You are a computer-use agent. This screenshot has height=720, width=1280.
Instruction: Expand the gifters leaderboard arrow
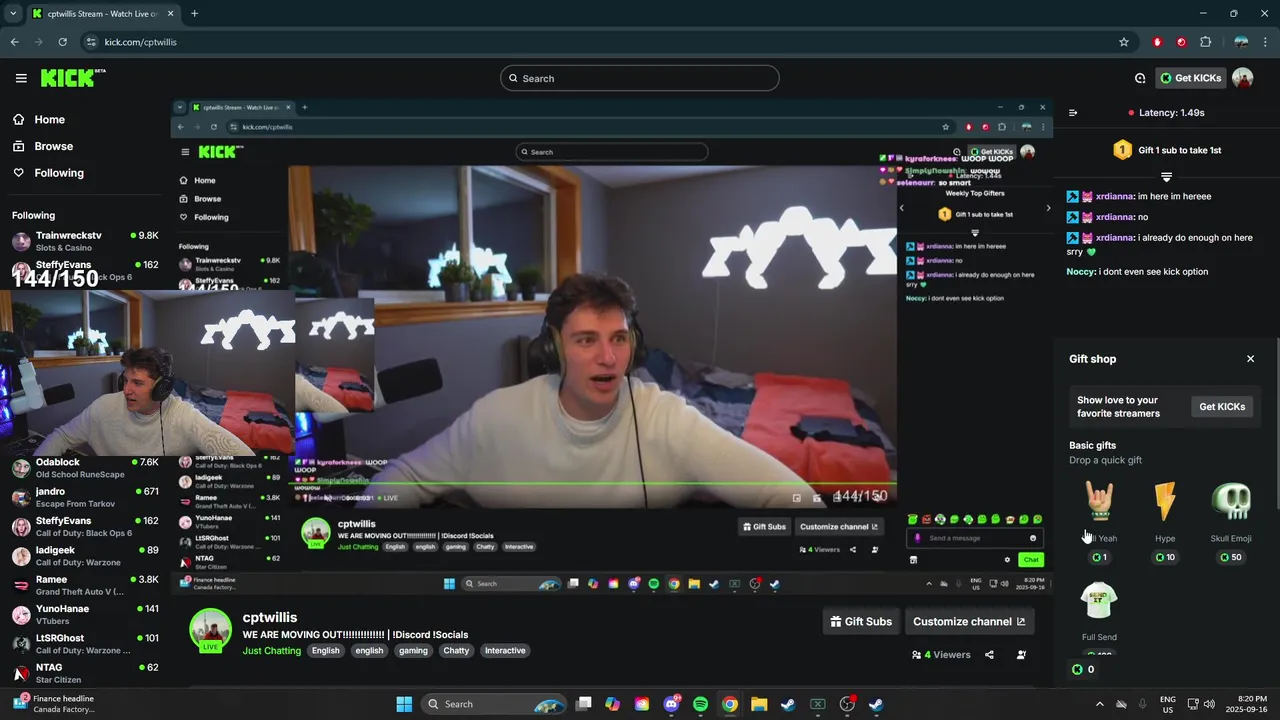tap(1166, 176)
